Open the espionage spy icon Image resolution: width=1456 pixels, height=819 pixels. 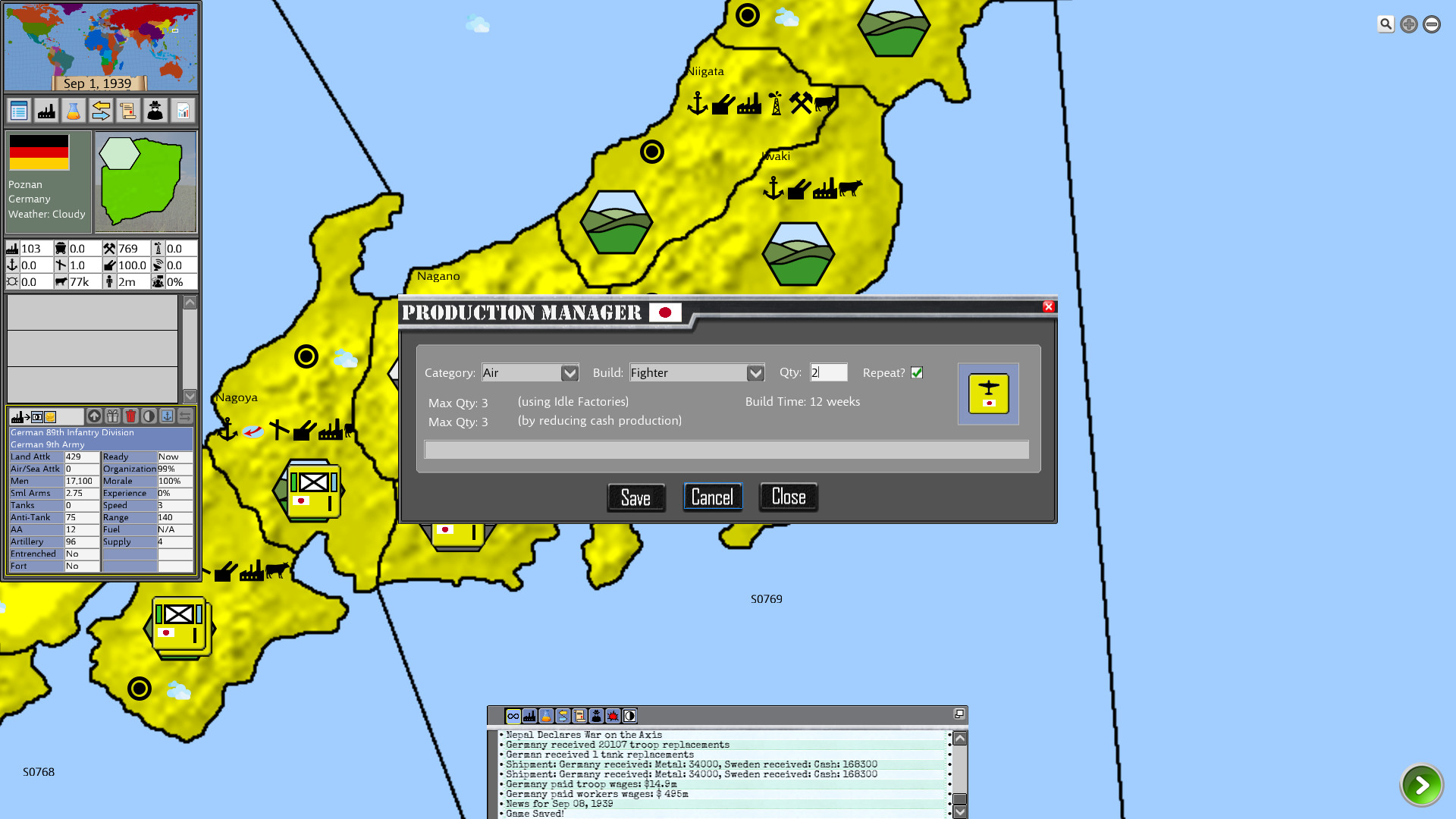pos(155,111)
